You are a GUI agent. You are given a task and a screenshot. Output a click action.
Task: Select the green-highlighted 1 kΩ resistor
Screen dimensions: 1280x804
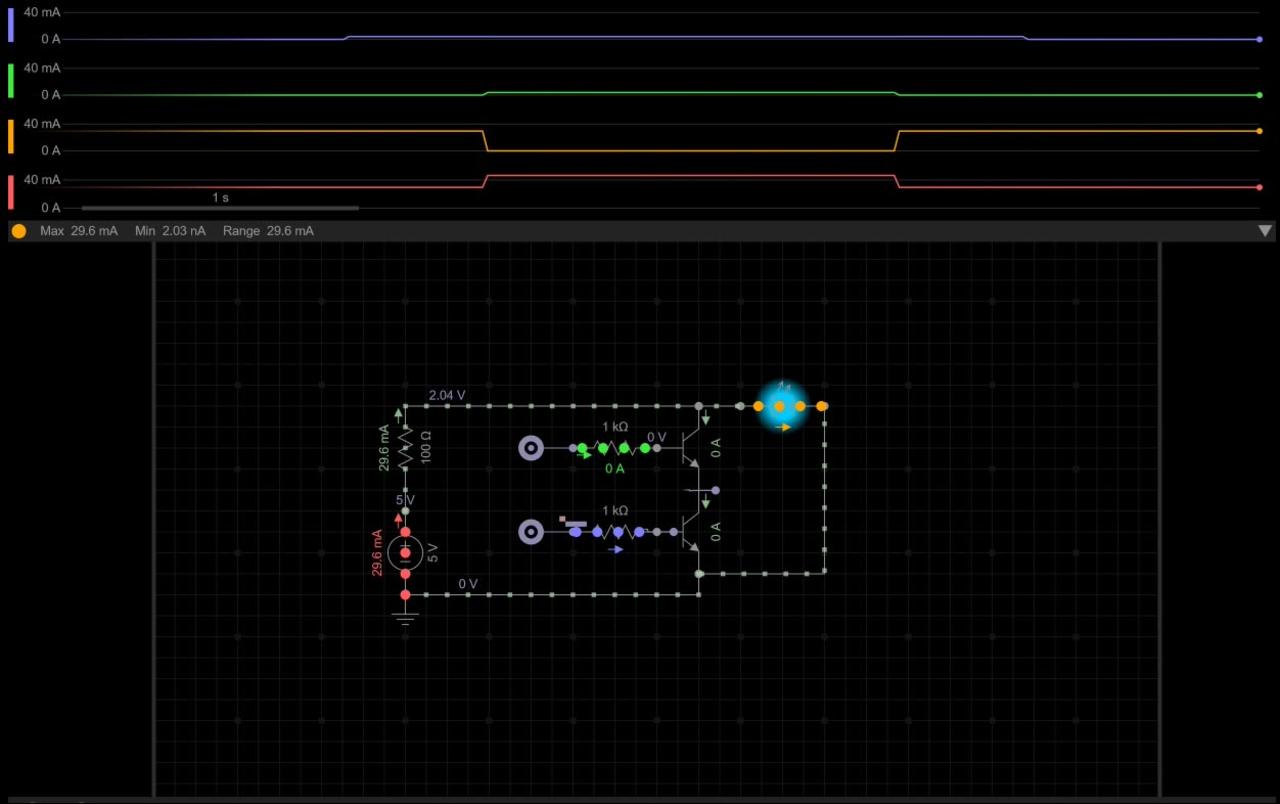[x=613, y=448]
